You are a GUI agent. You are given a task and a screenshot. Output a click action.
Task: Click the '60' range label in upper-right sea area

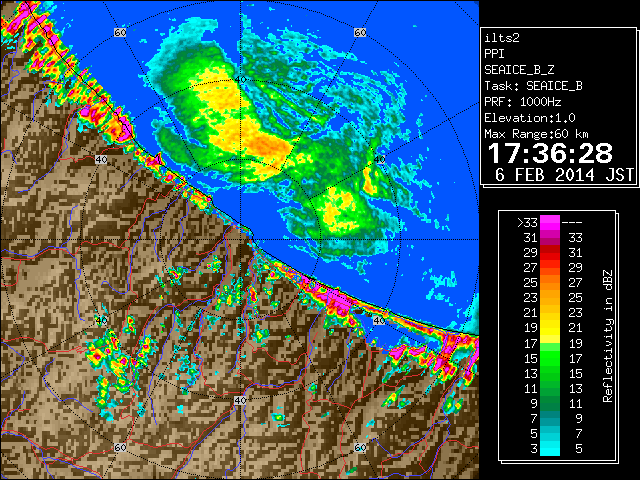[x=360, y=32]
